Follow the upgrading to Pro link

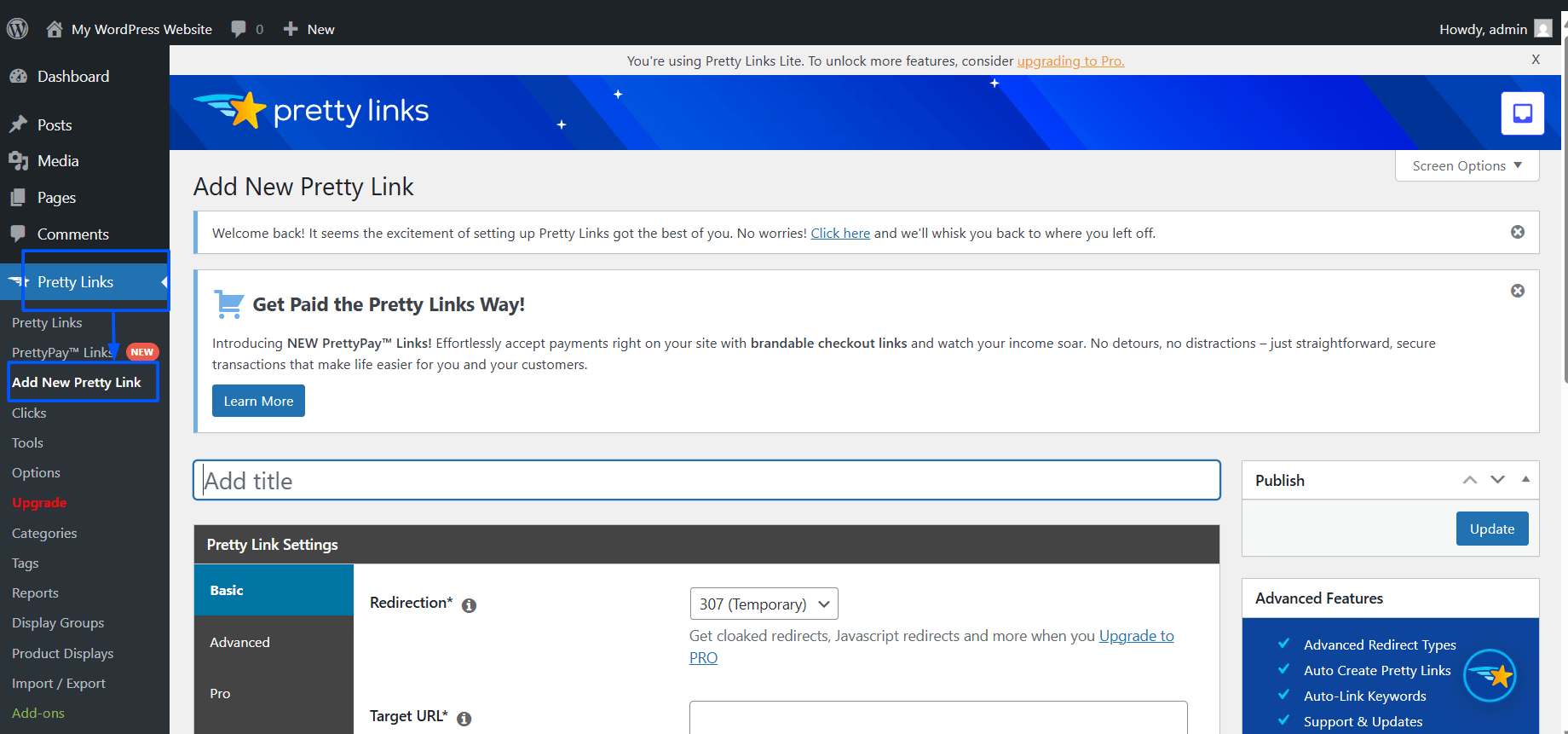pos(1071,61)
